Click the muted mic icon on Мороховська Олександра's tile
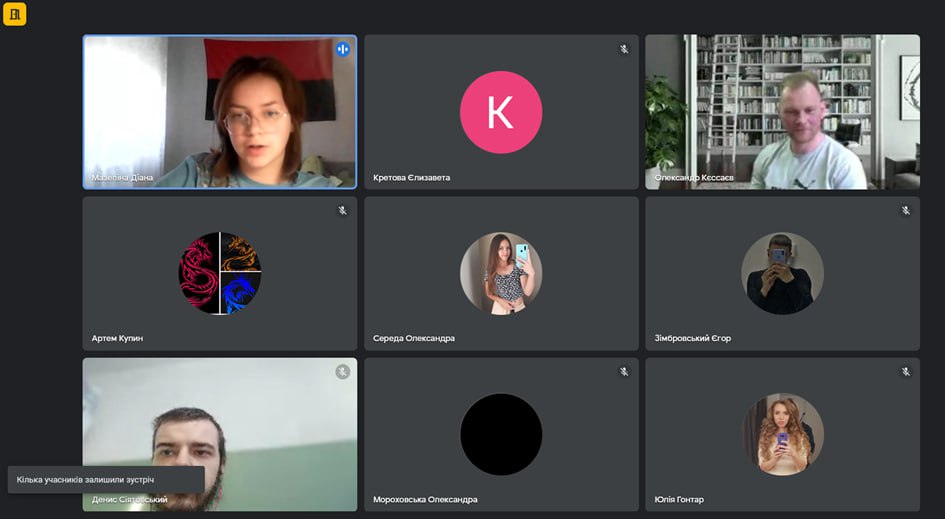The image size is (945, 519). pyautogui.click(x=624, y=372)
